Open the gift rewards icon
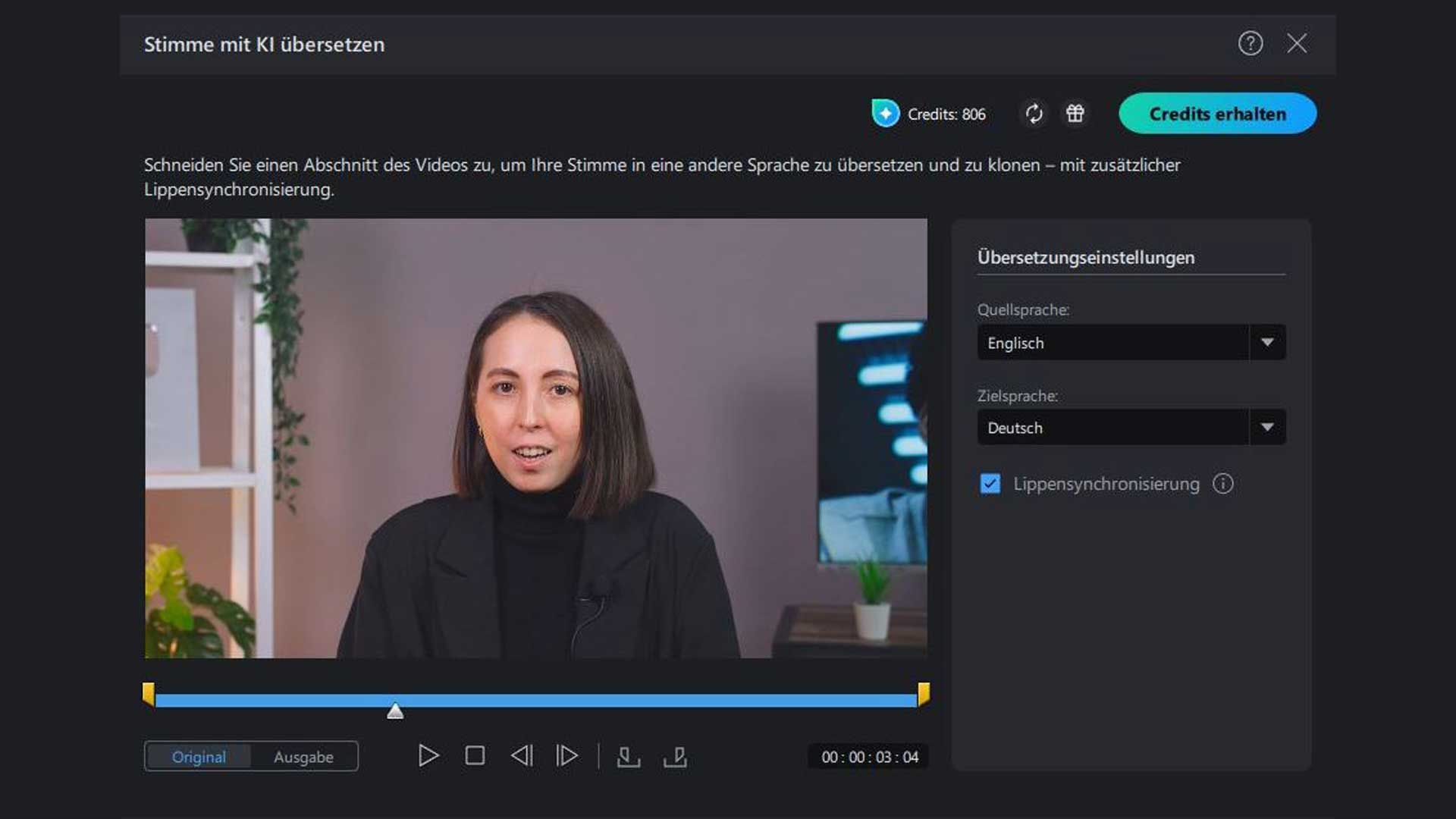1456x819 pixels. (1075, 113)
